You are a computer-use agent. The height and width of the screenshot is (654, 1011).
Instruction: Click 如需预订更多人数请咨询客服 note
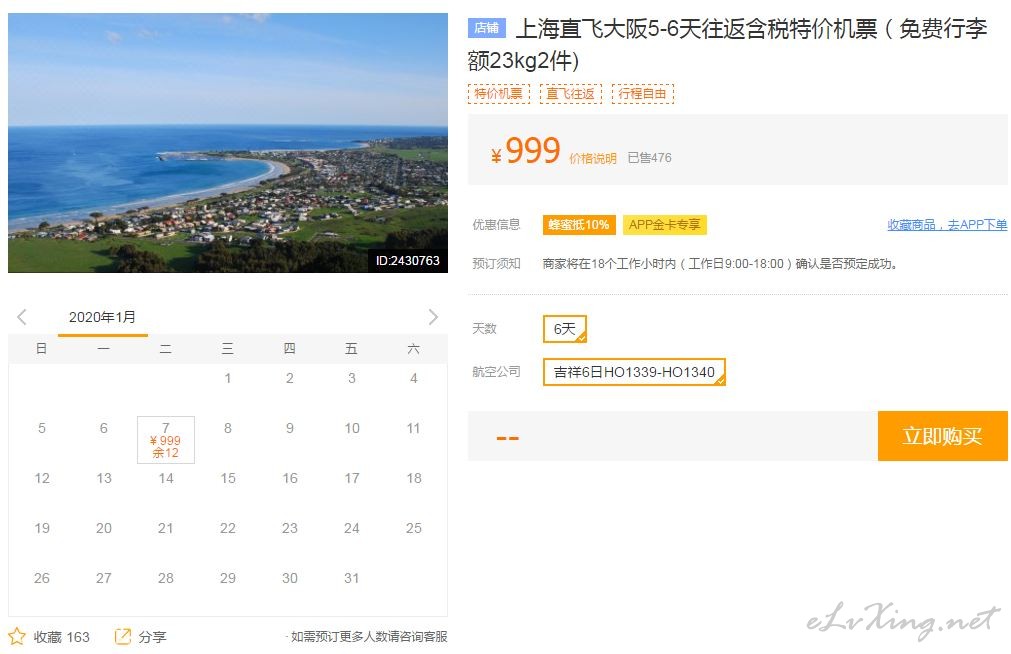pyautogui.click(x=369, y=637)
